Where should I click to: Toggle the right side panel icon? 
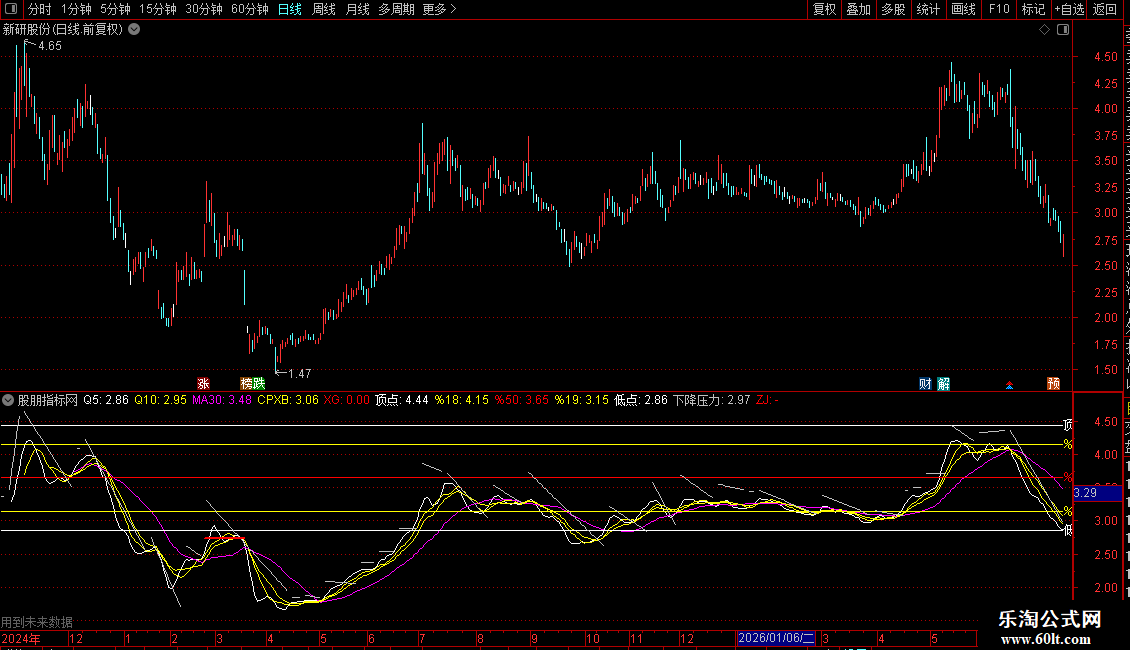(1063, 30)
